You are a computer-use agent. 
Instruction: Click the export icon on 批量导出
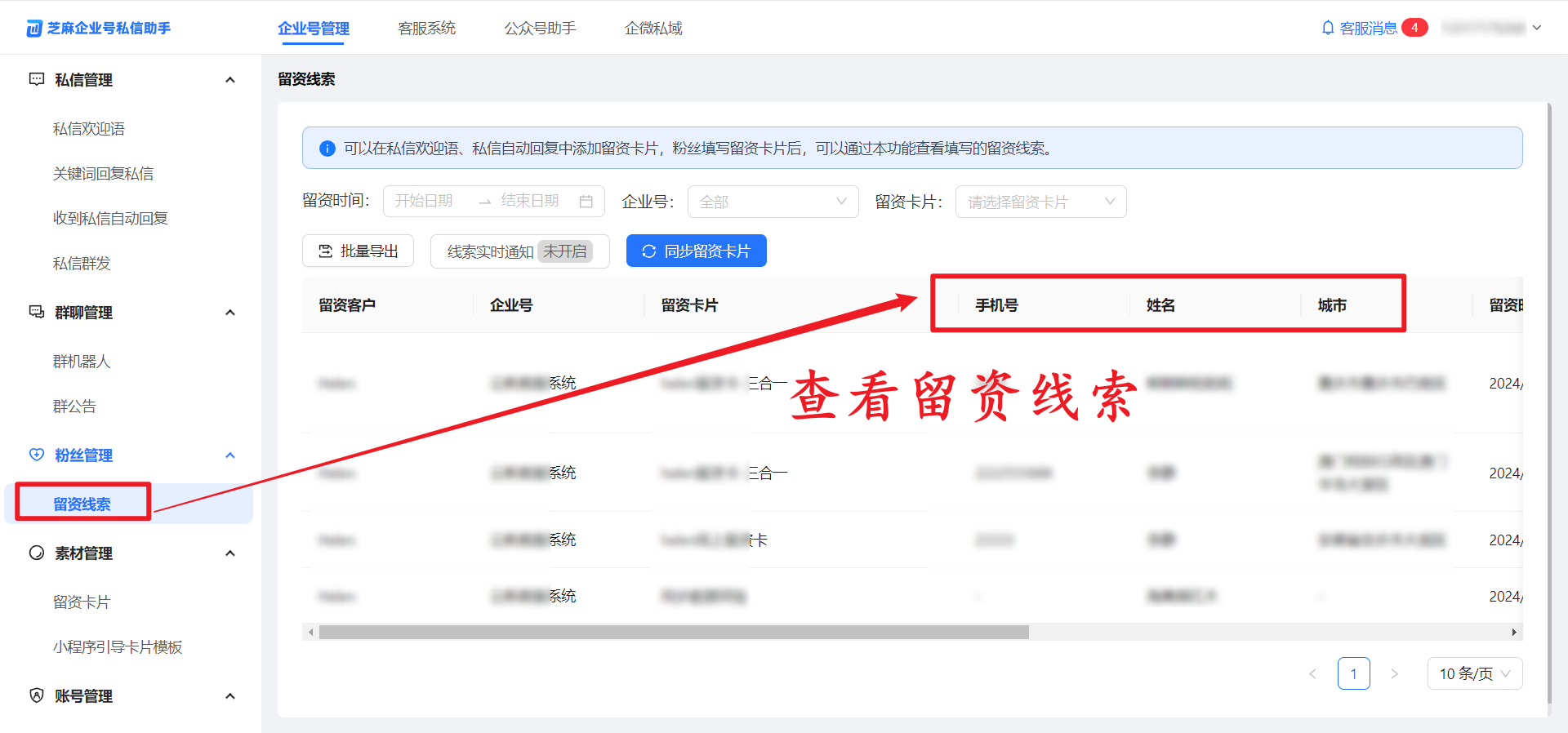325,251
